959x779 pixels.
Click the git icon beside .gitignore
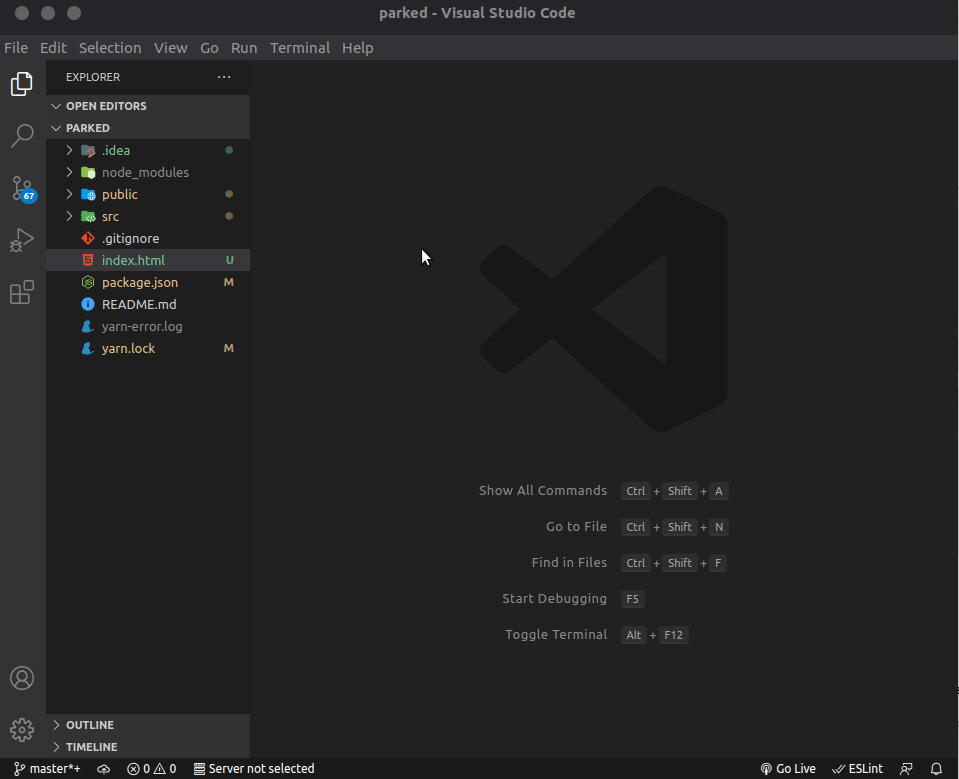[x=88, y=238]
